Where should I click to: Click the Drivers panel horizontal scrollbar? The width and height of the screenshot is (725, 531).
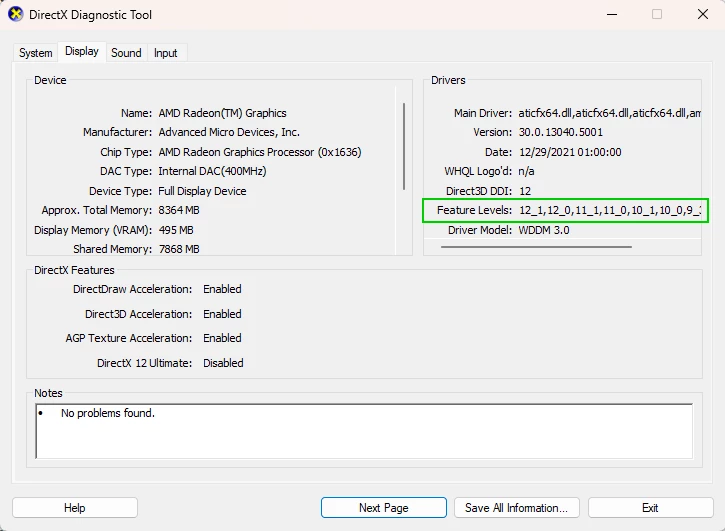[x=536, y=247]
